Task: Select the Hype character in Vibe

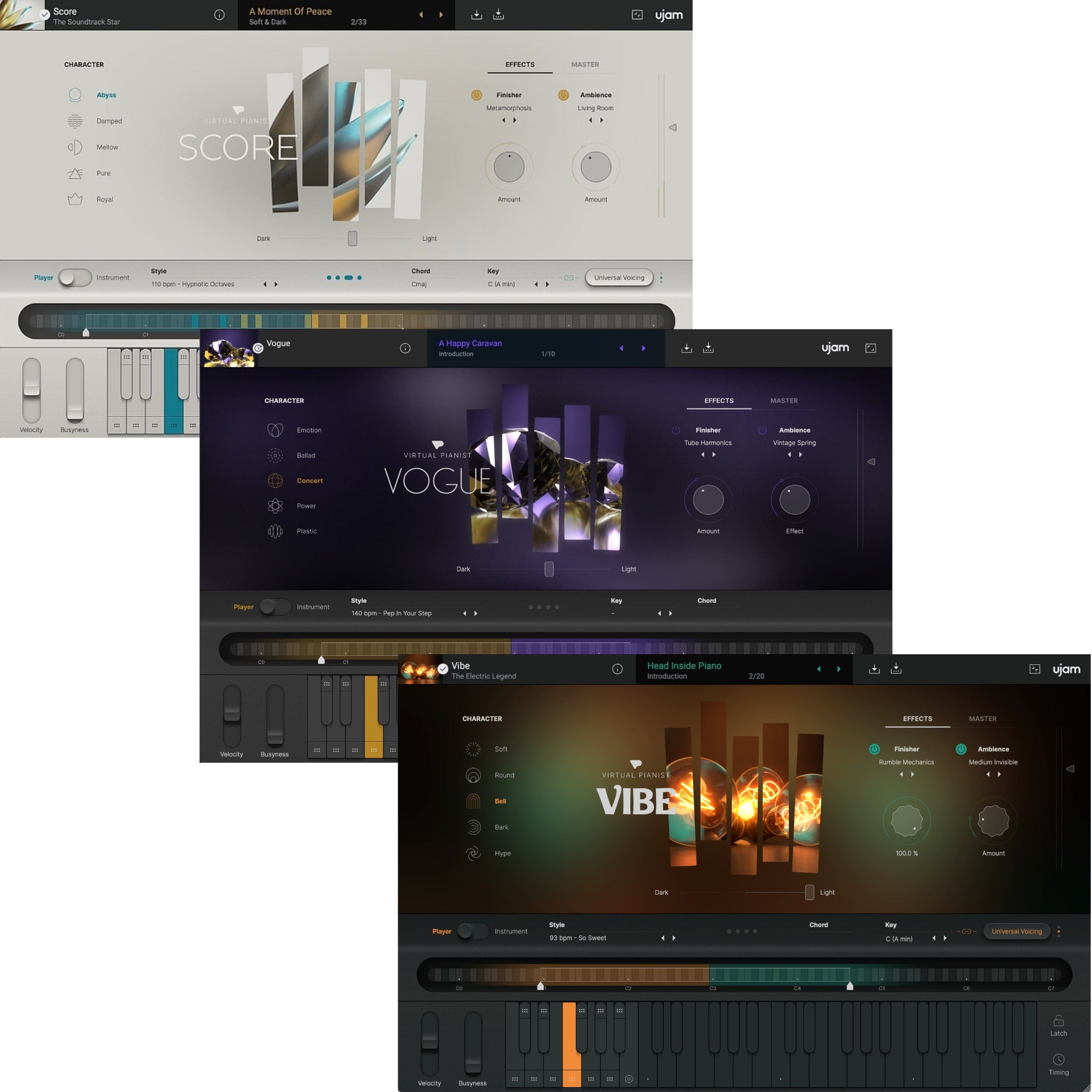Action: click(x=502, y=854)
